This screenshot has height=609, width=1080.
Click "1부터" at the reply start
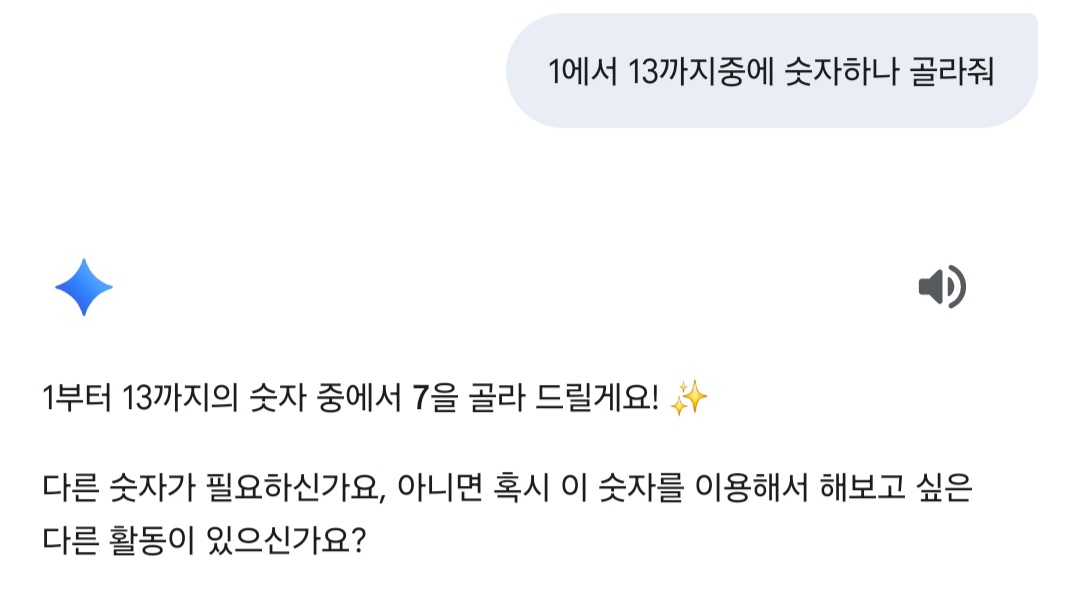75,400
